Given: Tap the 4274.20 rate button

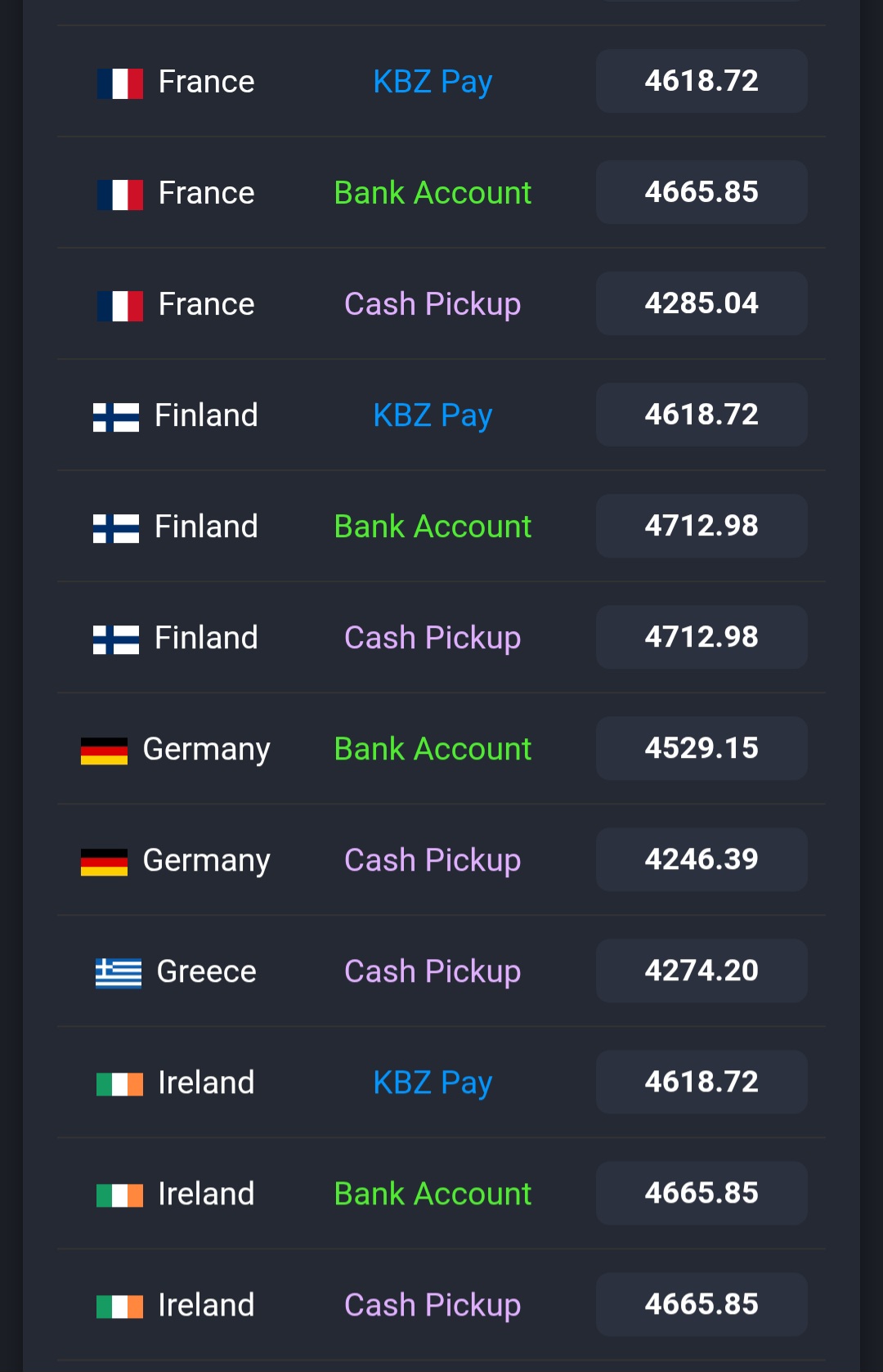Looking at the screenshot, I should pyautogui.click(x=701, y=971).
